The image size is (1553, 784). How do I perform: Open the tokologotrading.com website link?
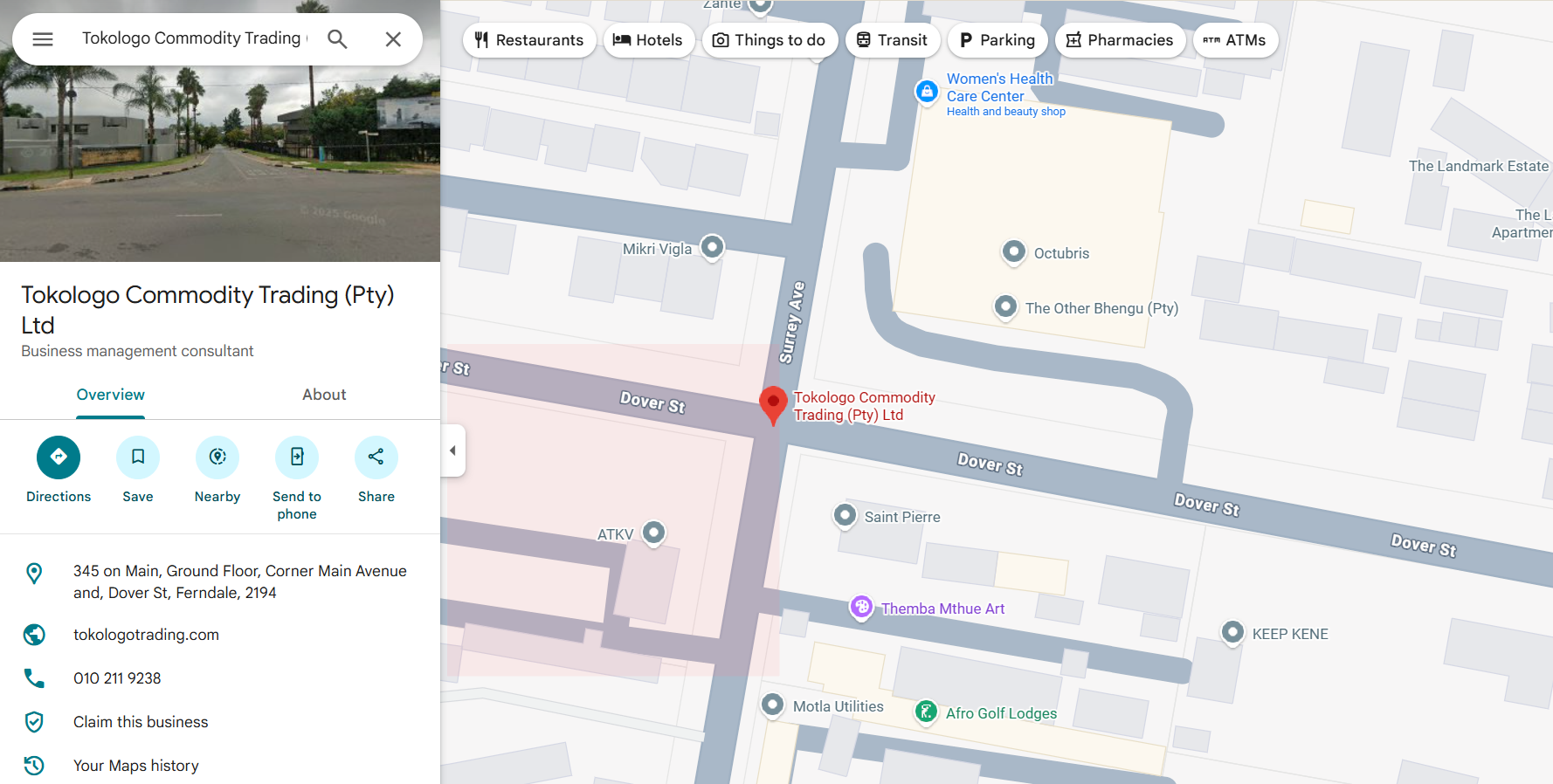[x=146, y=635]
